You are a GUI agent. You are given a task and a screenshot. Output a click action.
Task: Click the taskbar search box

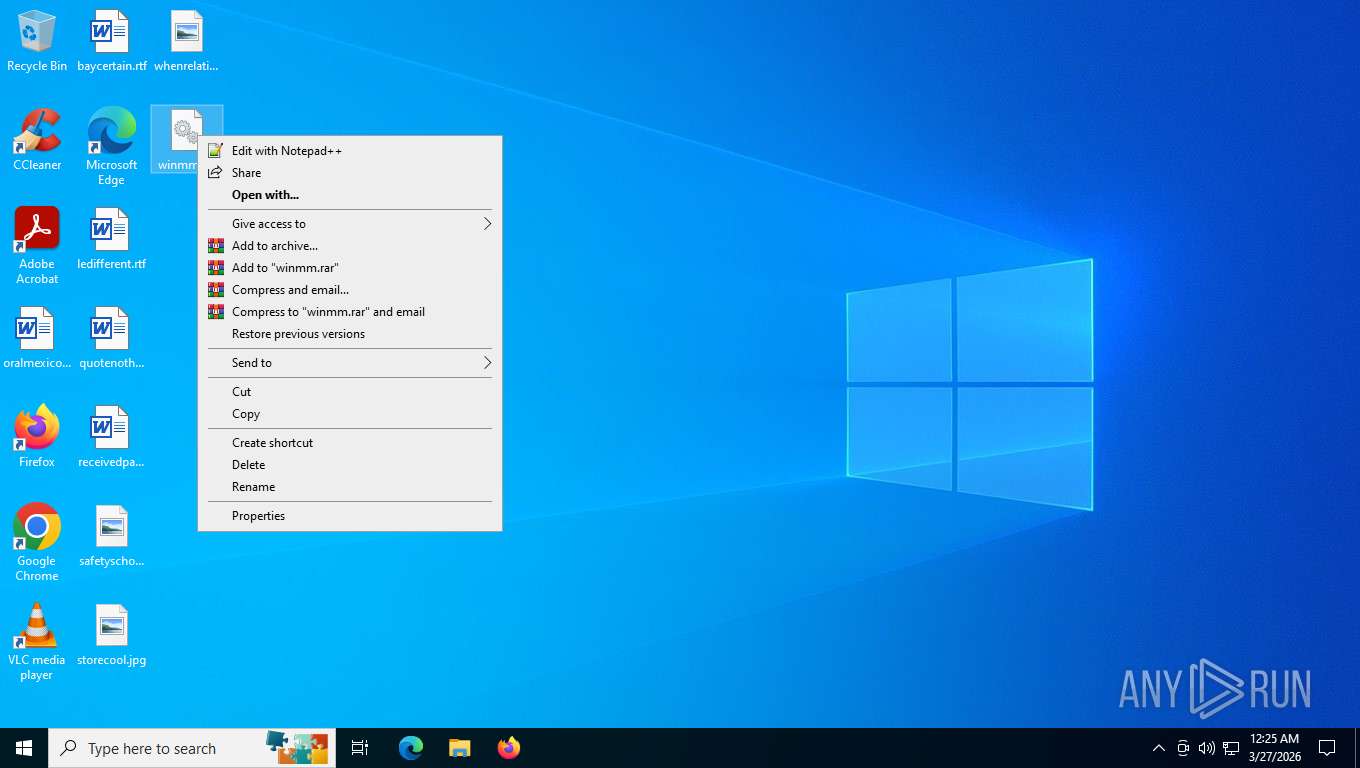point(192,748)
